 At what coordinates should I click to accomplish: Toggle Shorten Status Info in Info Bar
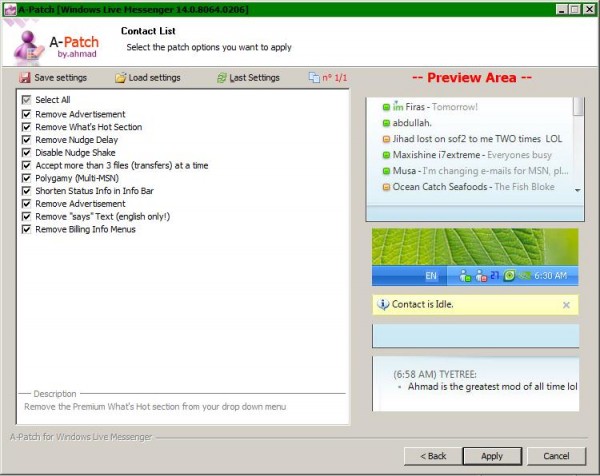pos(26,191)
